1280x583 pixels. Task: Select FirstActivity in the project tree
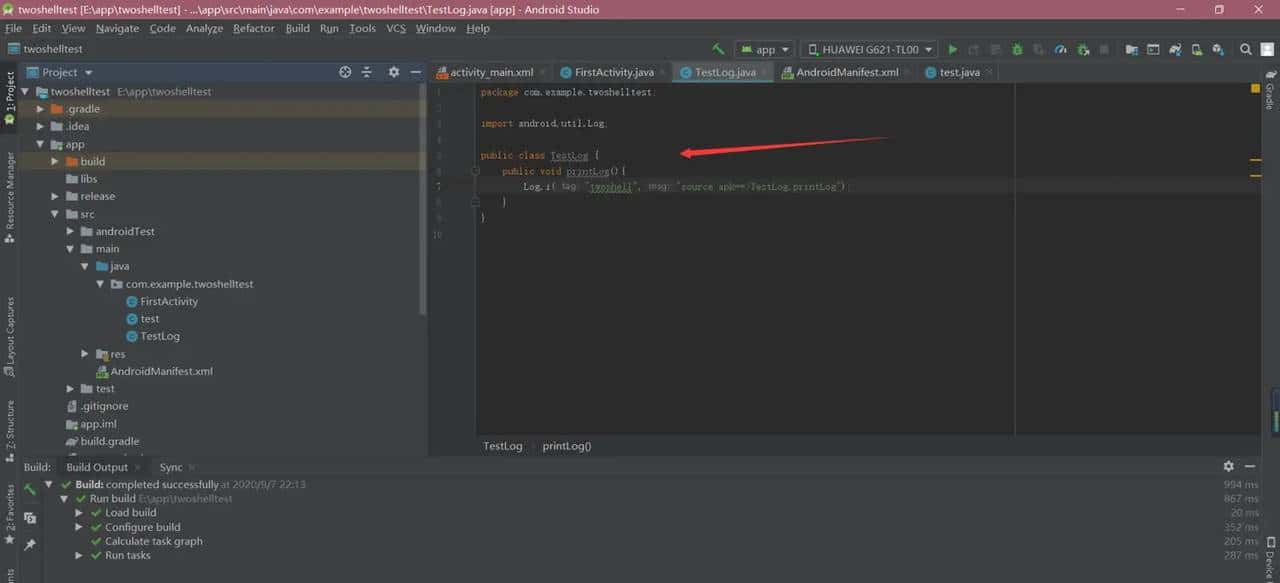(x=169, y=301)
